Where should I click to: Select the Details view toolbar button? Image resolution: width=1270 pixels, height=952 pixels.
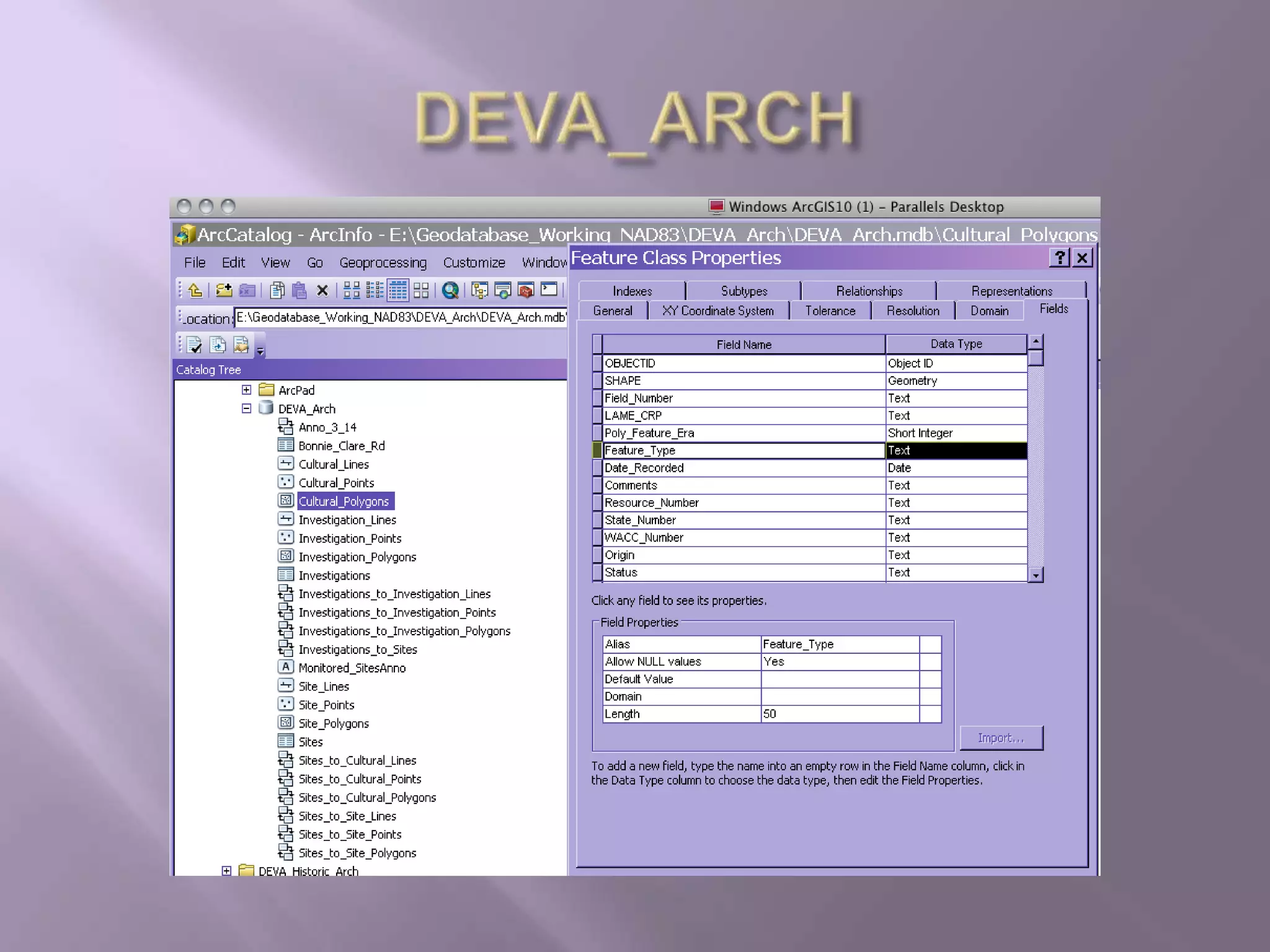397,290
